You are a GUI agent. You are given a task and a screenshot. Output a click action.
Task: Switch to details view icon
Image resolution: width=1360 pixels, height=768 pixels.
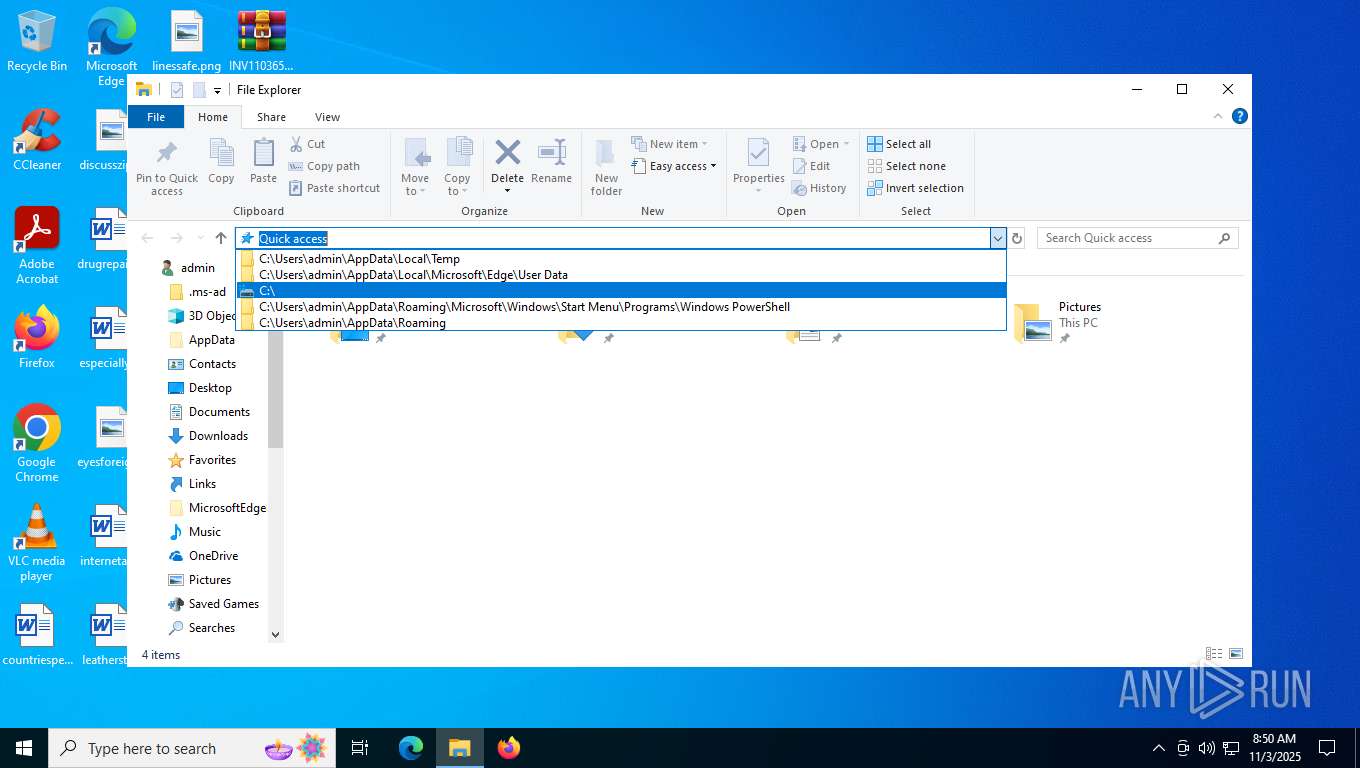pos(1214,654)
